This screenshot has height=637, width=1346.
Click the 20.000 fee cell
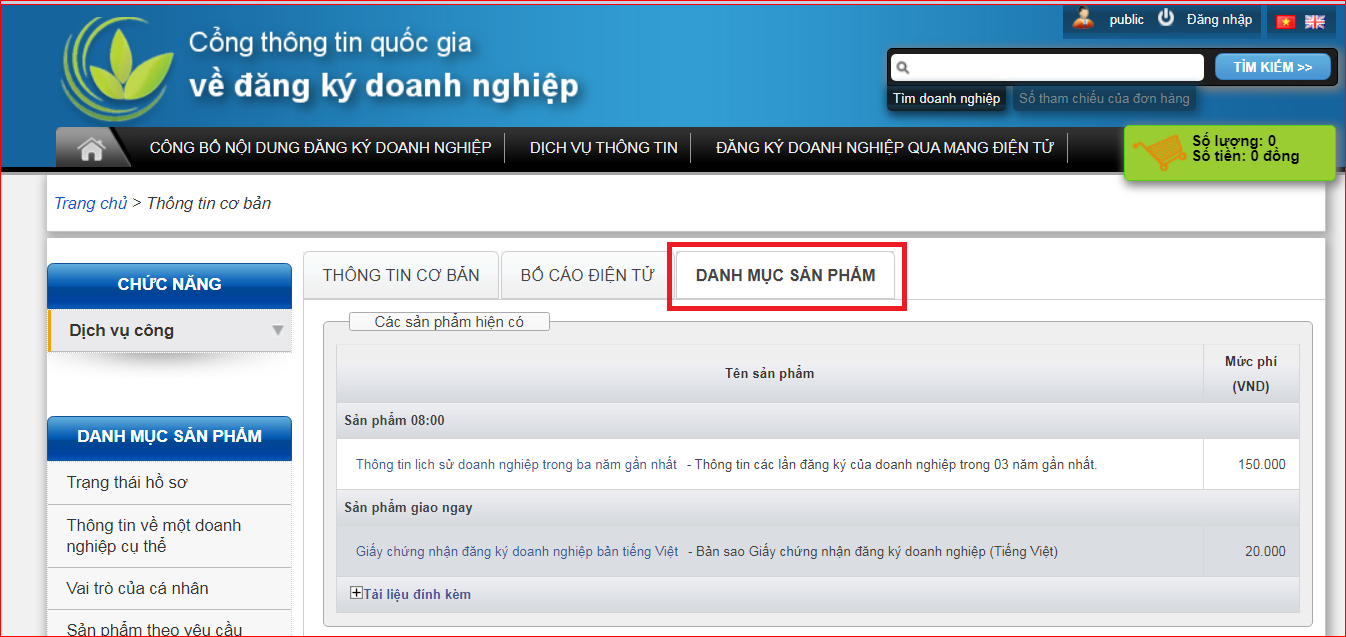[1251, 551]
